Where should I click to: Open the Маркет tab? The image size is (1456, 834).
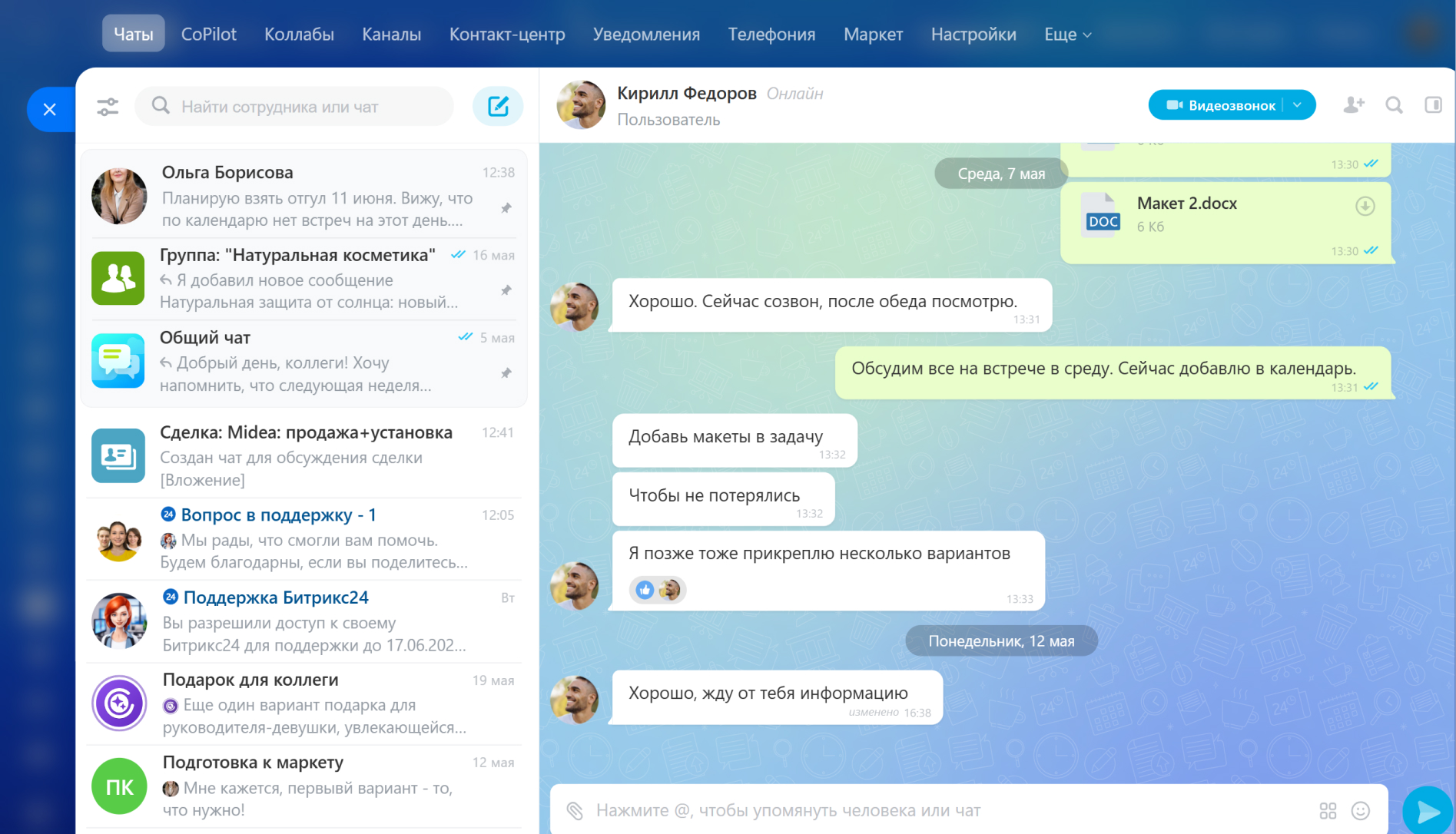pyautogui.click(x=873, y=34)
